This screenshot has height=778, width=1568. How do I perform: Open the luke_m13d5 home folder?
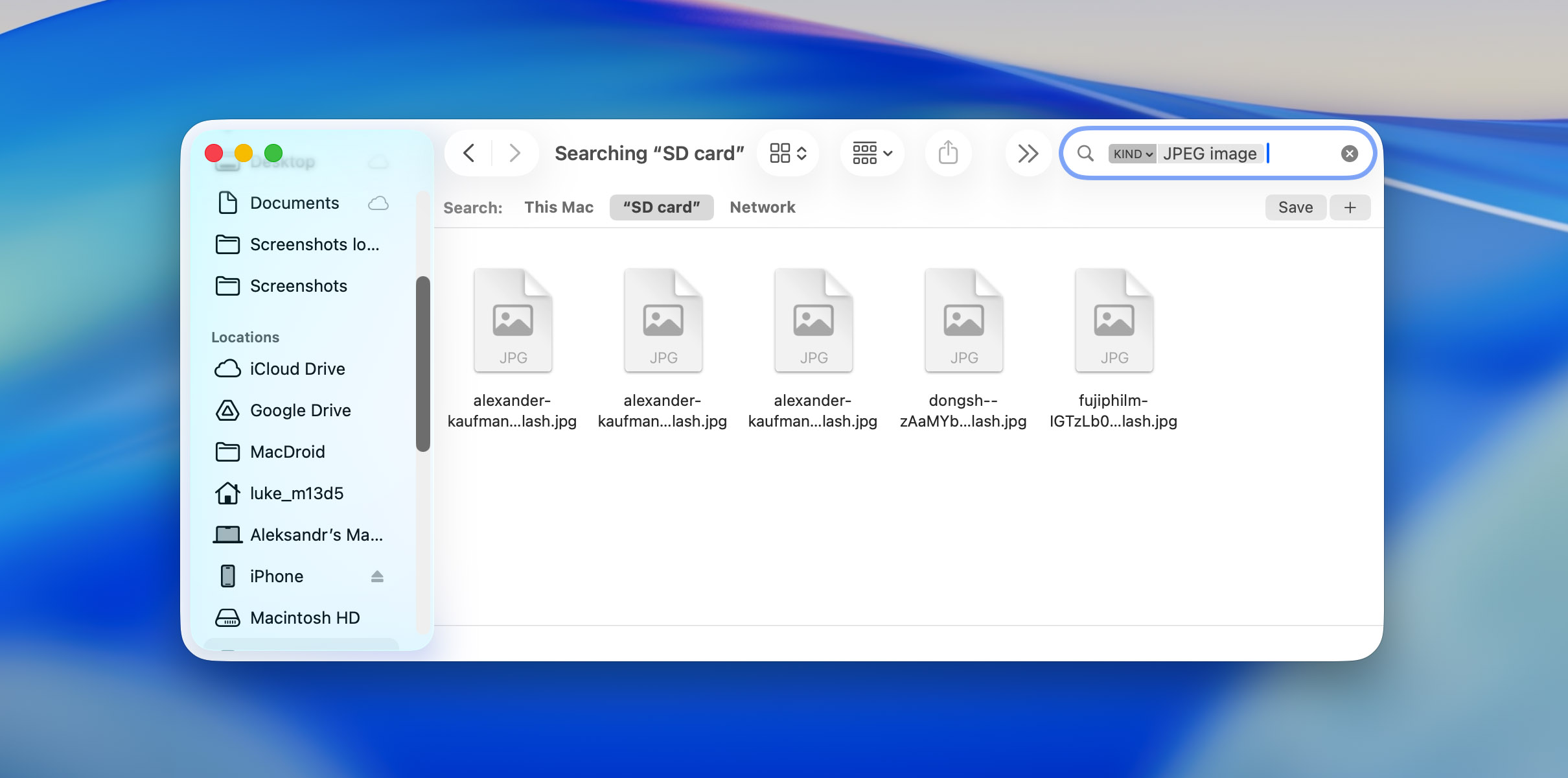pos(302,493)
